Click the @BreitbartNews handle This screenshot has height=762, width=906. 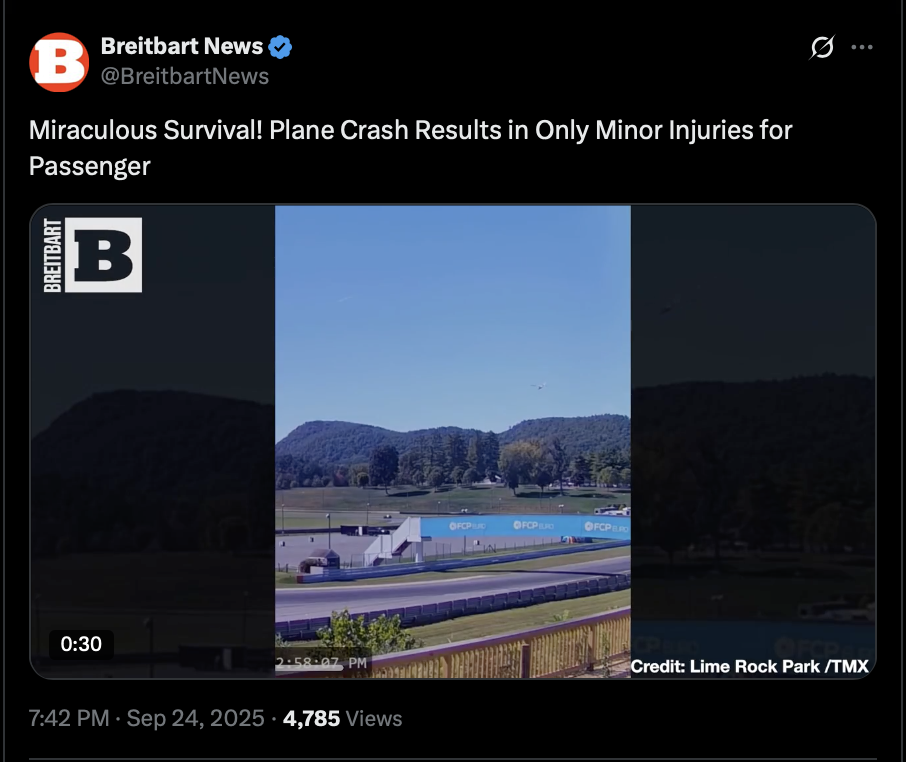[x=185, y=76]
